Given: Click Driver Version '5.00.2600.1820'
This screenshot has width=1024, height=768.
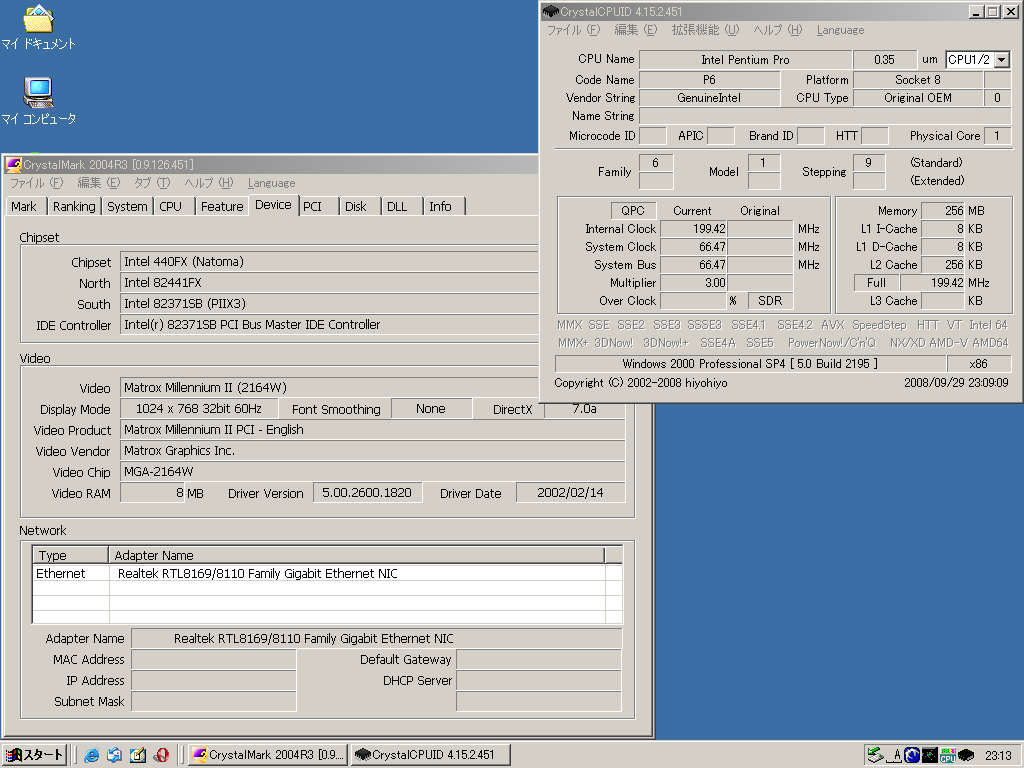Looking at the screenshot, I should coord(367,493).
